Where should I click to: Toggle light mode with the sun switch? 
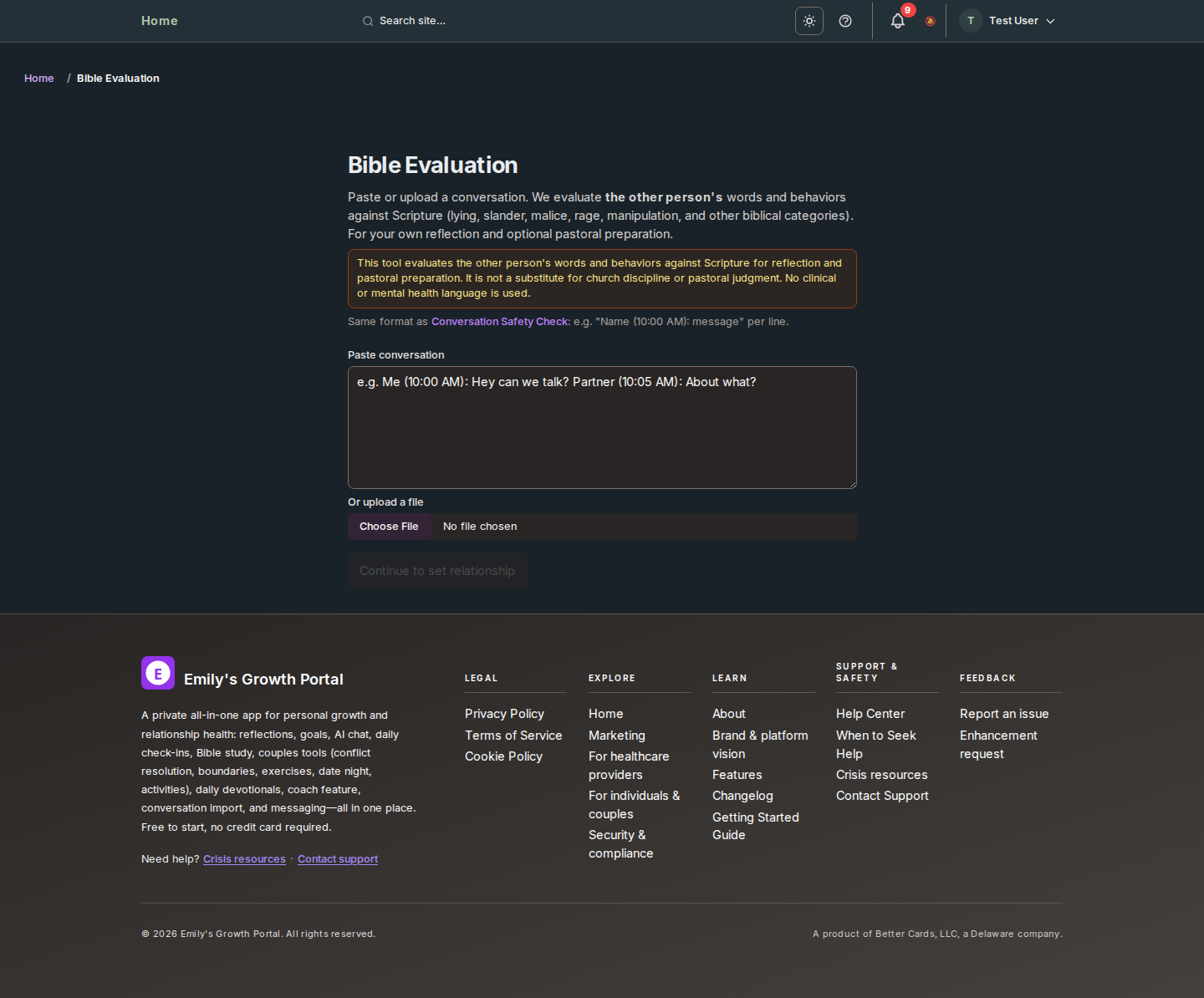click(809, 21)
